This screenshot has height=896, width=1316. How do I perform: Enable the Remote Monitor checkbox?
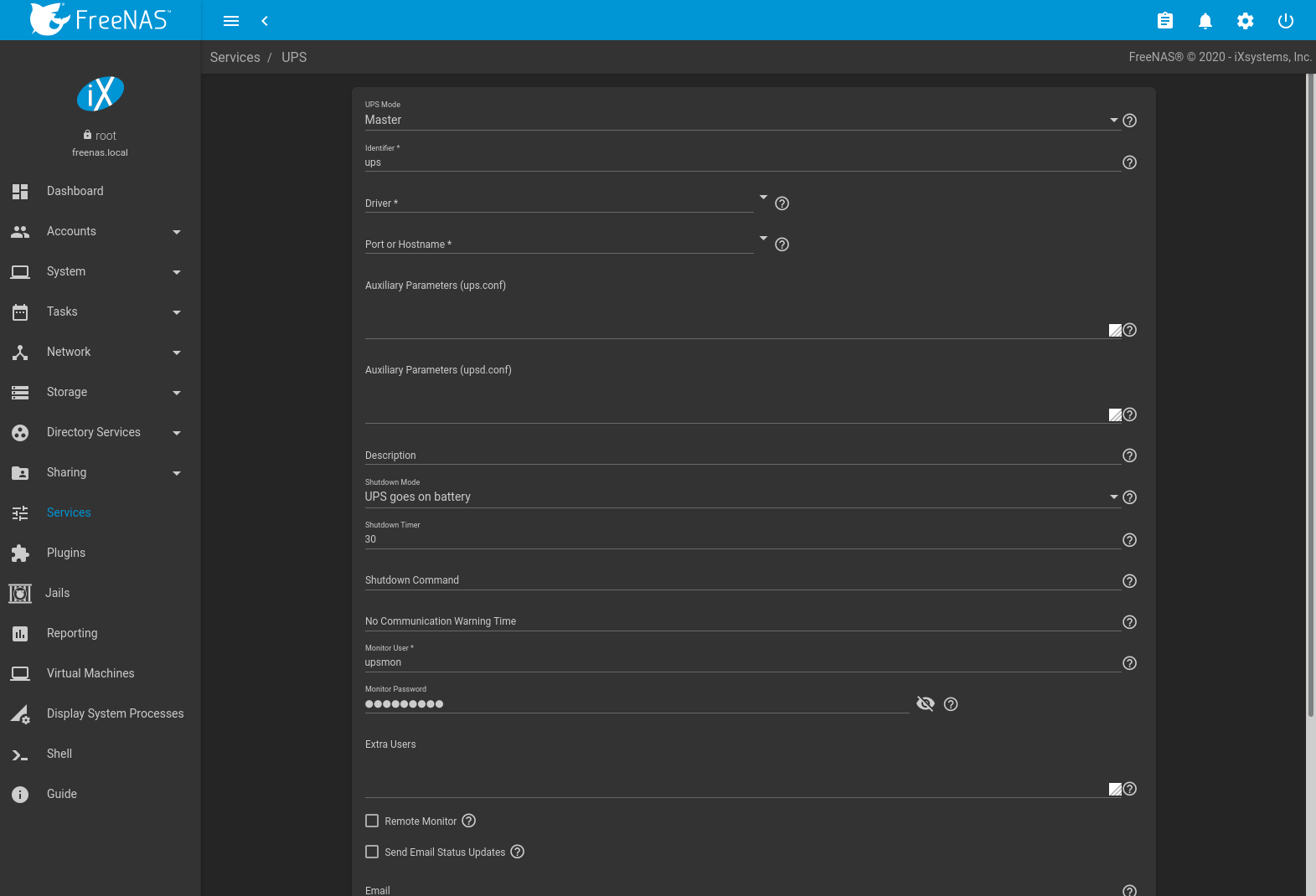pyautogui.click(x=372, y=821)
